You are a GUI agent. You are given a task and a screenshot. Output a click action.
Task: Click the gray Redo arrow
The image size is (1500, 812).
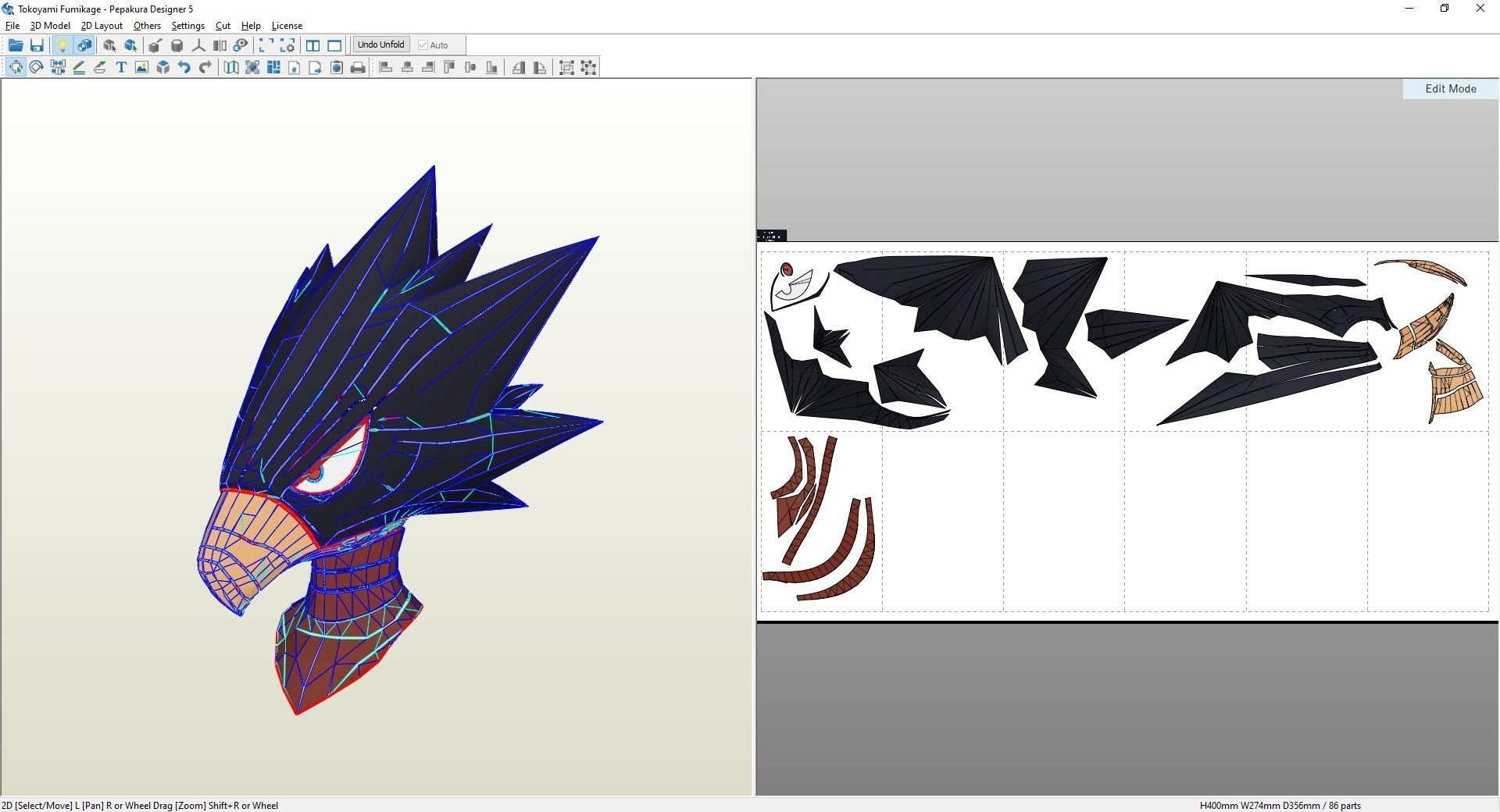205,67
